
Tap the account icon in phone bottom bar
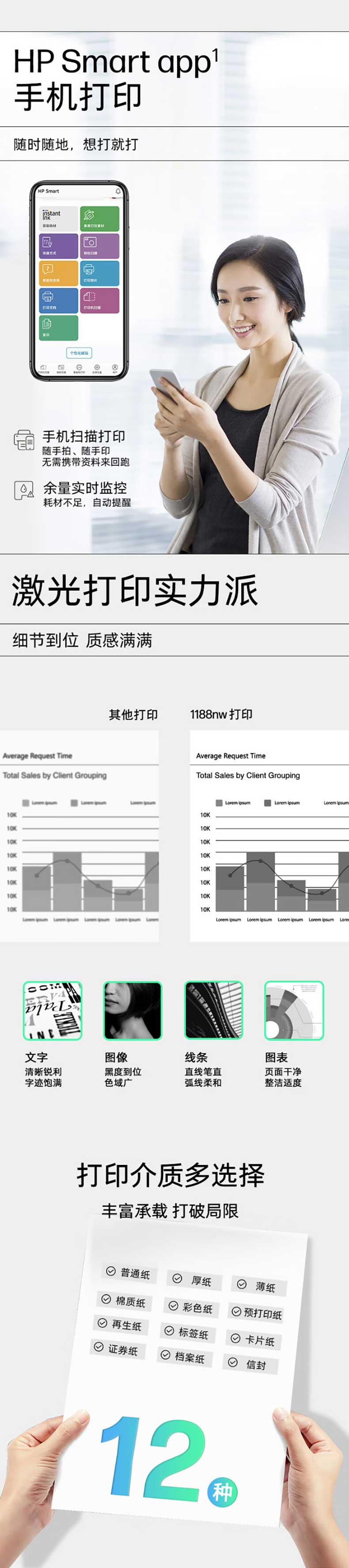coord(114,368)
